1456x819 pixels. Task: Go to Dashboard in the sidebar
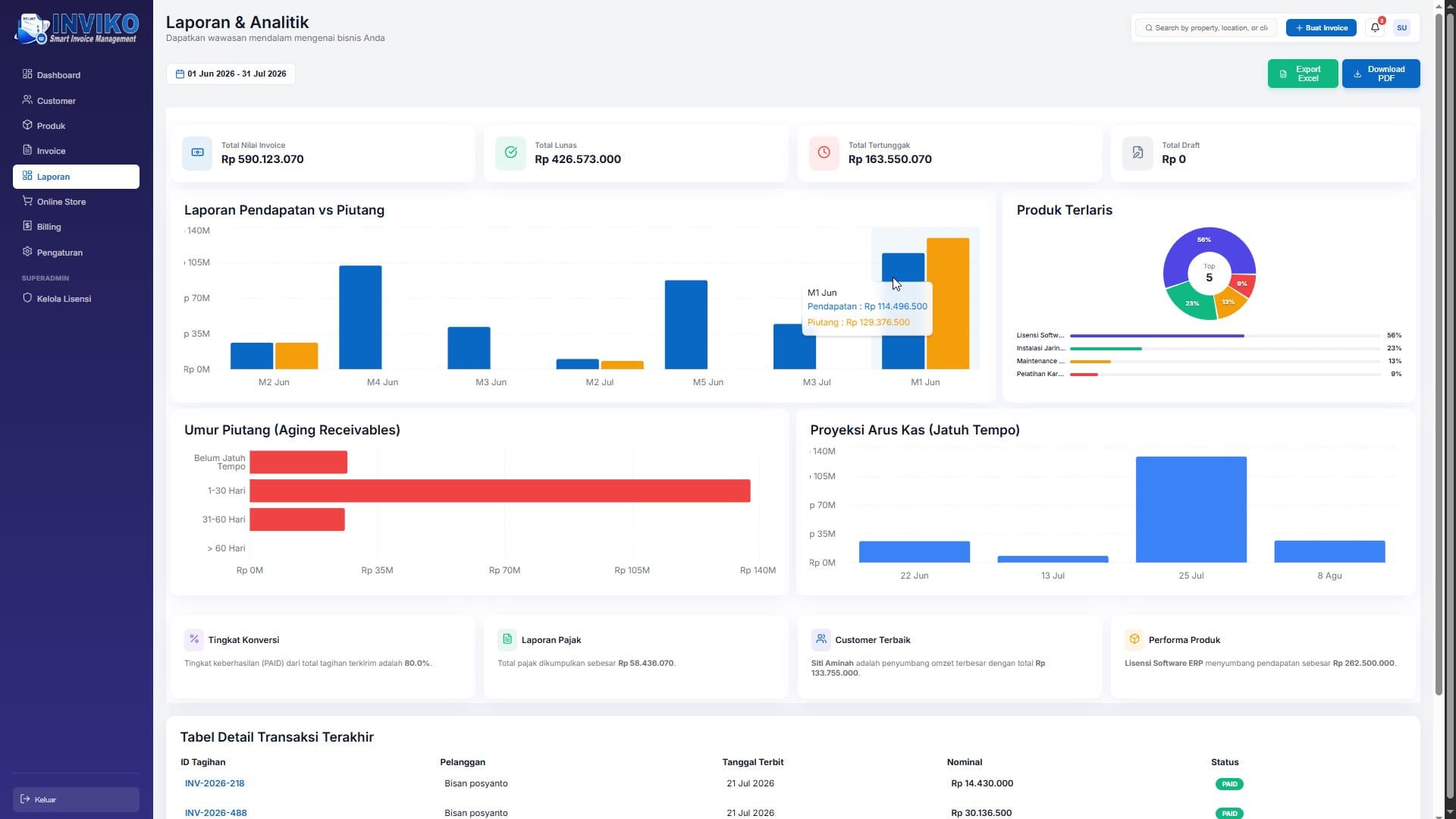point(76,75)
